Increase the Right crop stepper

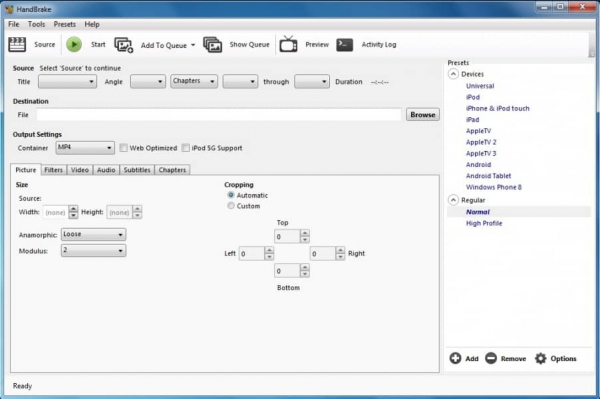[x=340, y=250]
